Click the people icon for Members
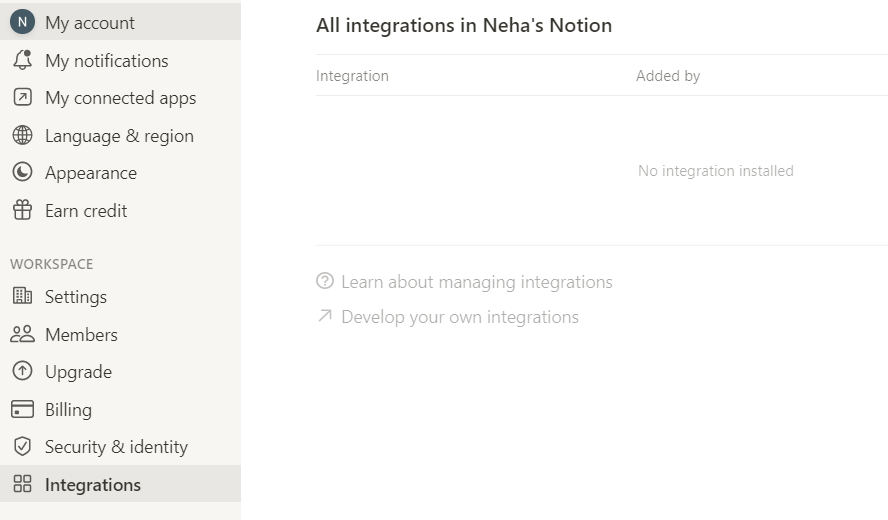This screenshot has width=888, height=520. (x=22, y=335)
